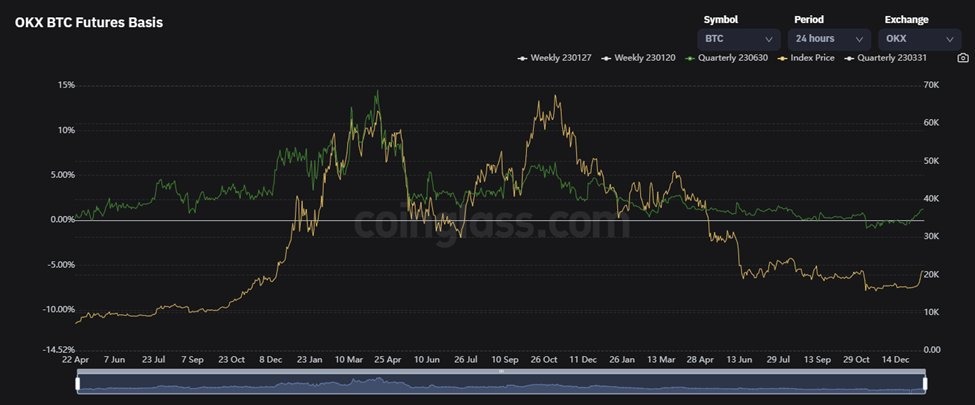
Task: Click the 15% left axis label
Action: 67,85
